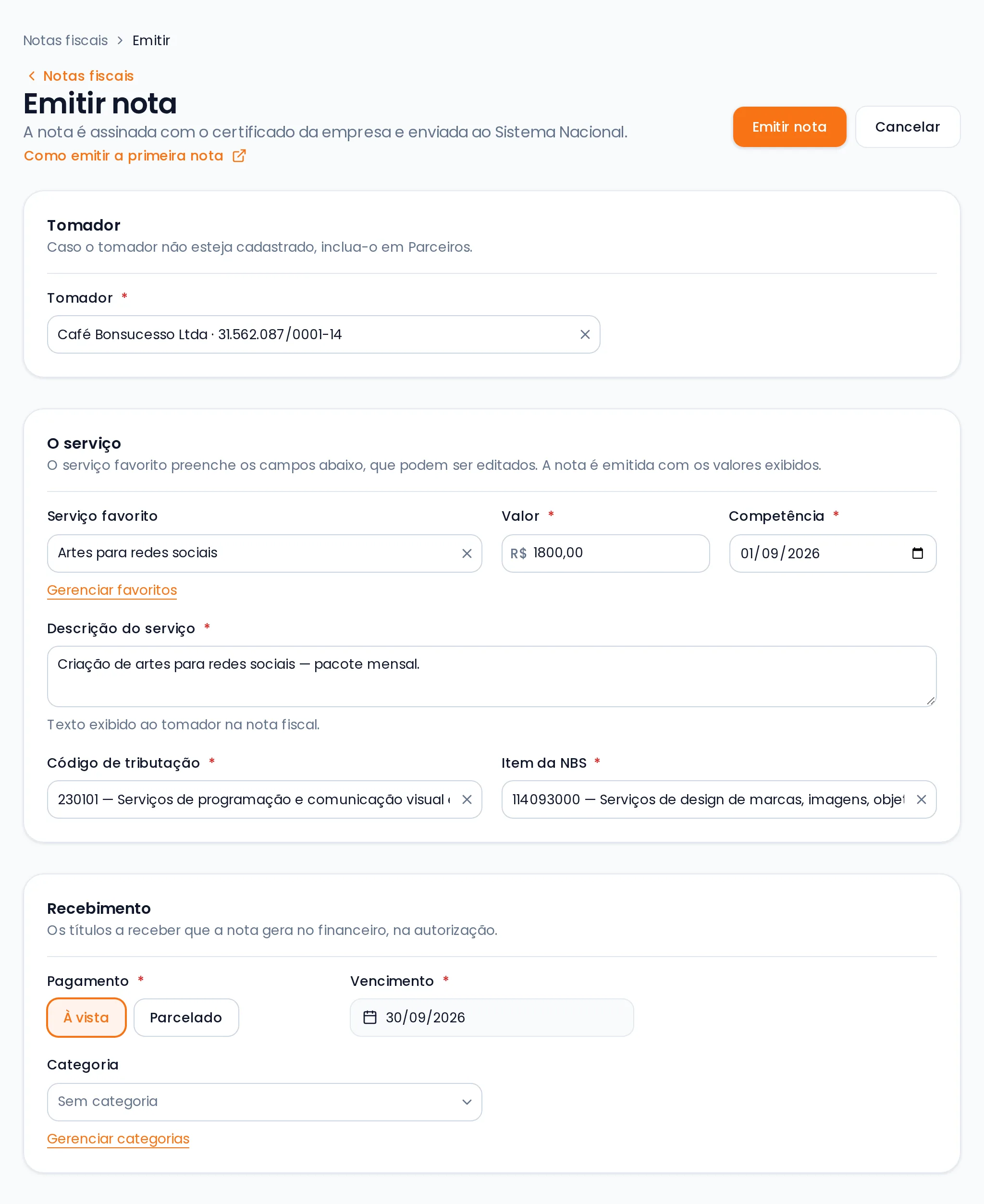Click the Valor input field
The width and height of the screenshot is (984, 1204).
pos(605,553)
